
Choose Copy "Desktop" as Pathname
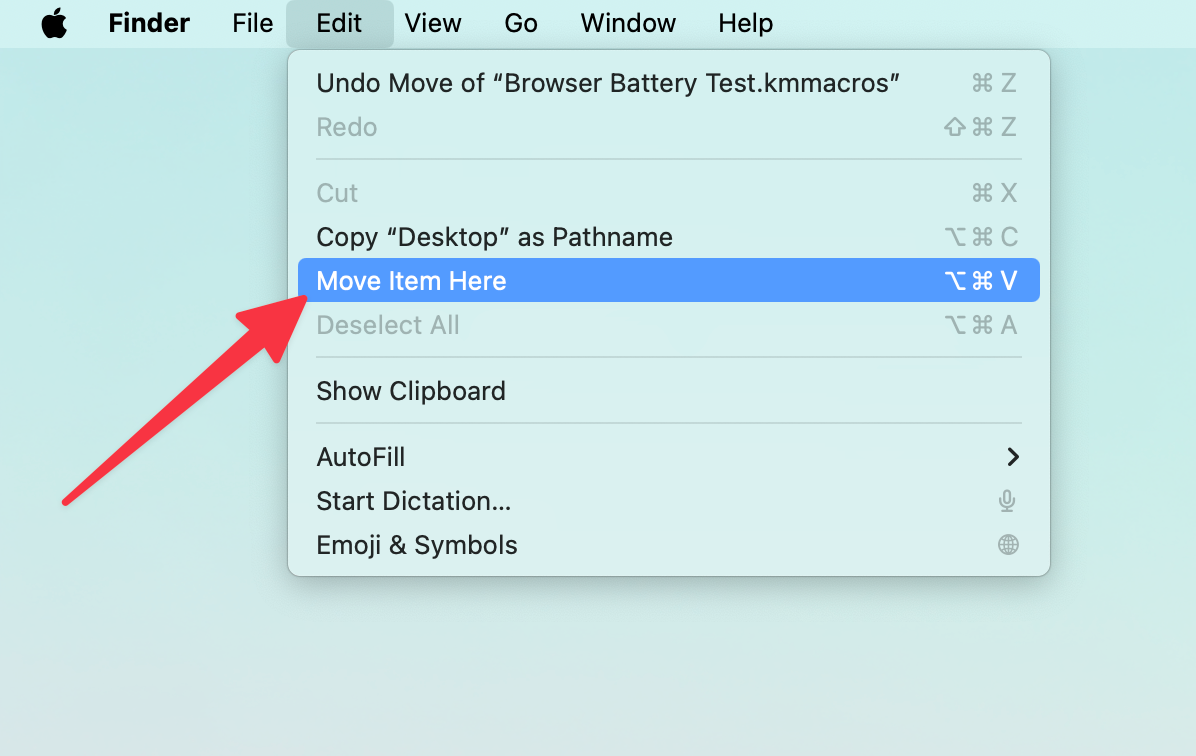pos(494,237)
